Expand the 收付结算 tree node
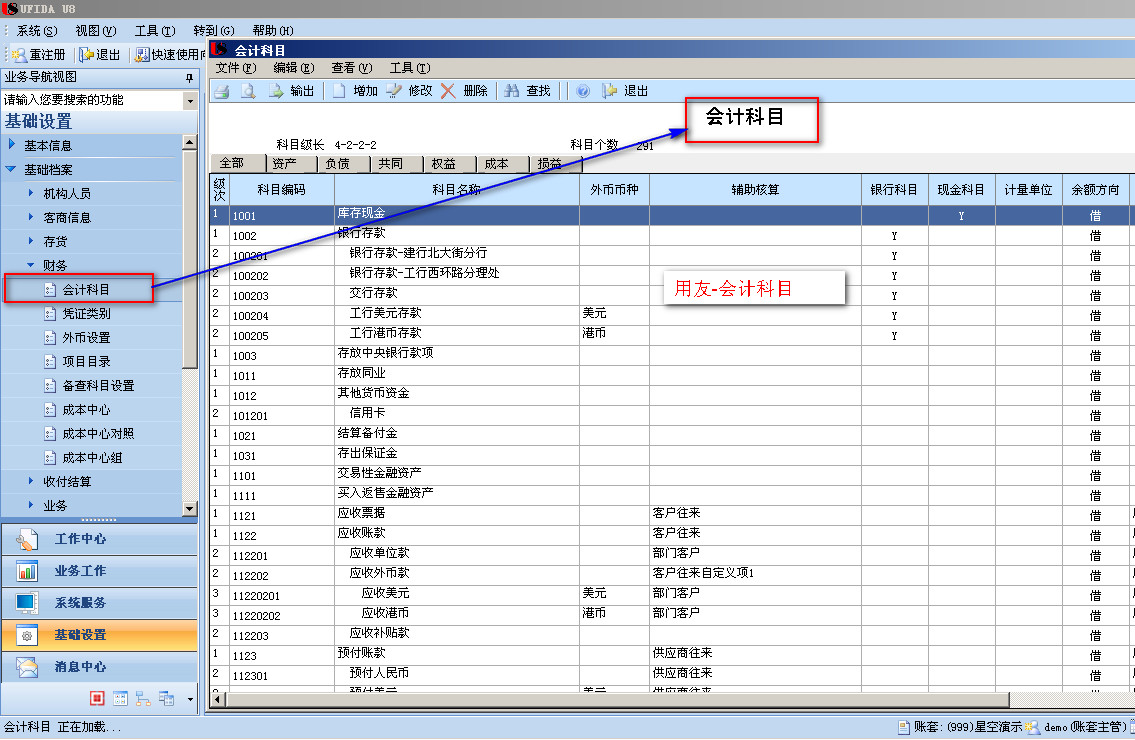Viewport: 1135px width, 740px height. (x=31, y=482)
